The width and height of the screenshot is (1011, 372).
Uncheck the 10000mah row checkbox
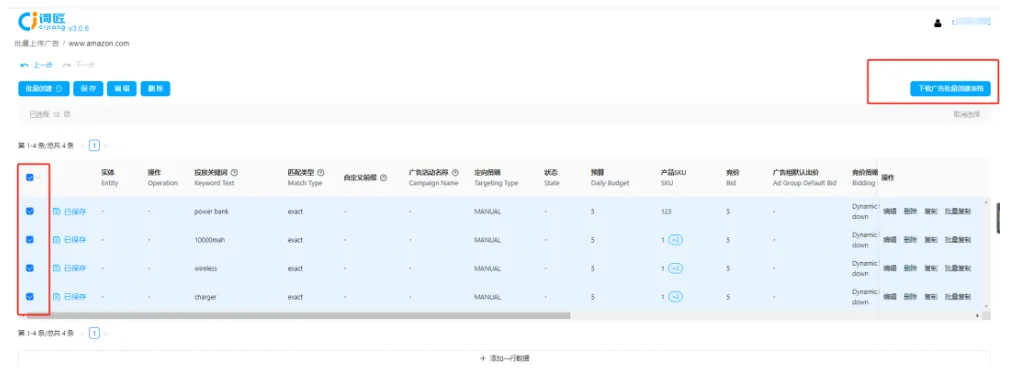(30, 240)
